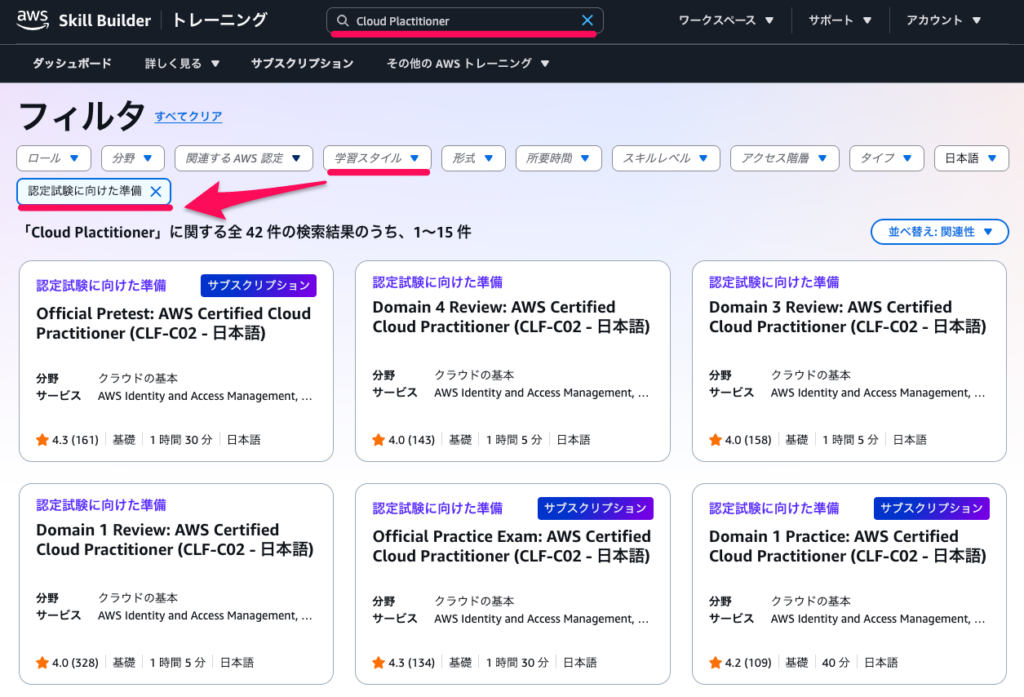Image resolution: width=1024 pixels, height=697 pixels.
Task: Click サブスクリプション badge on Official Pretest card
Action: coord(258,285)
